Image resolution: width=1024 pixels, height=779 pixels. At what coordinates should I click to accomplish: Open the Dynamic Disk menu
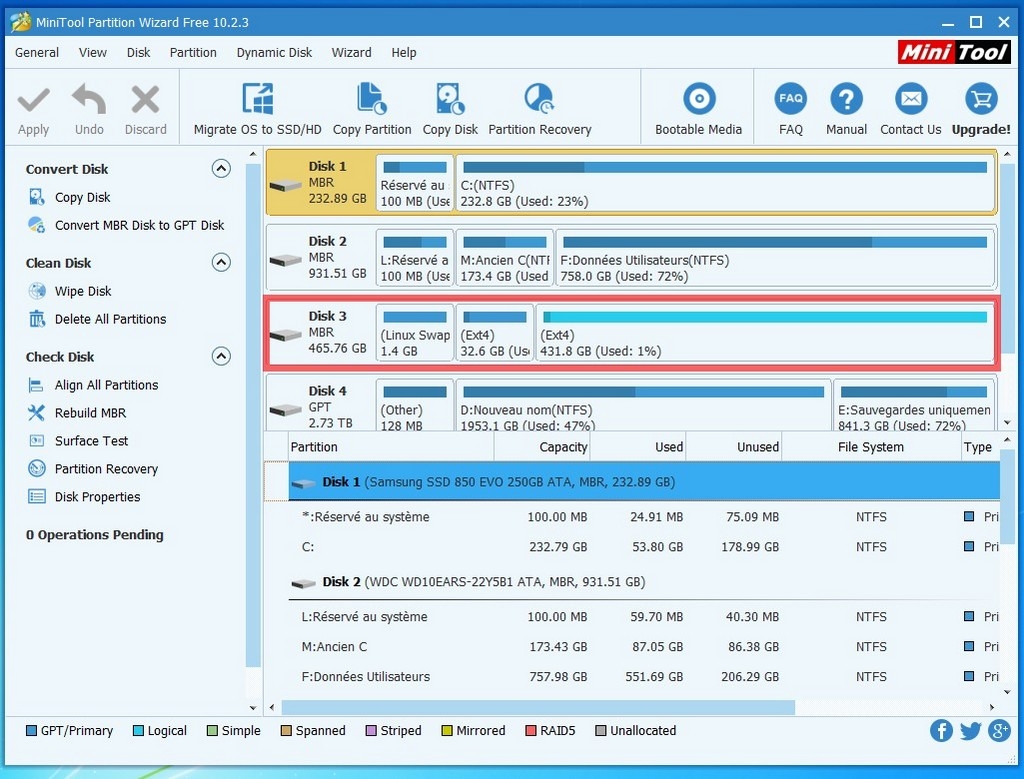pos(274,53)
